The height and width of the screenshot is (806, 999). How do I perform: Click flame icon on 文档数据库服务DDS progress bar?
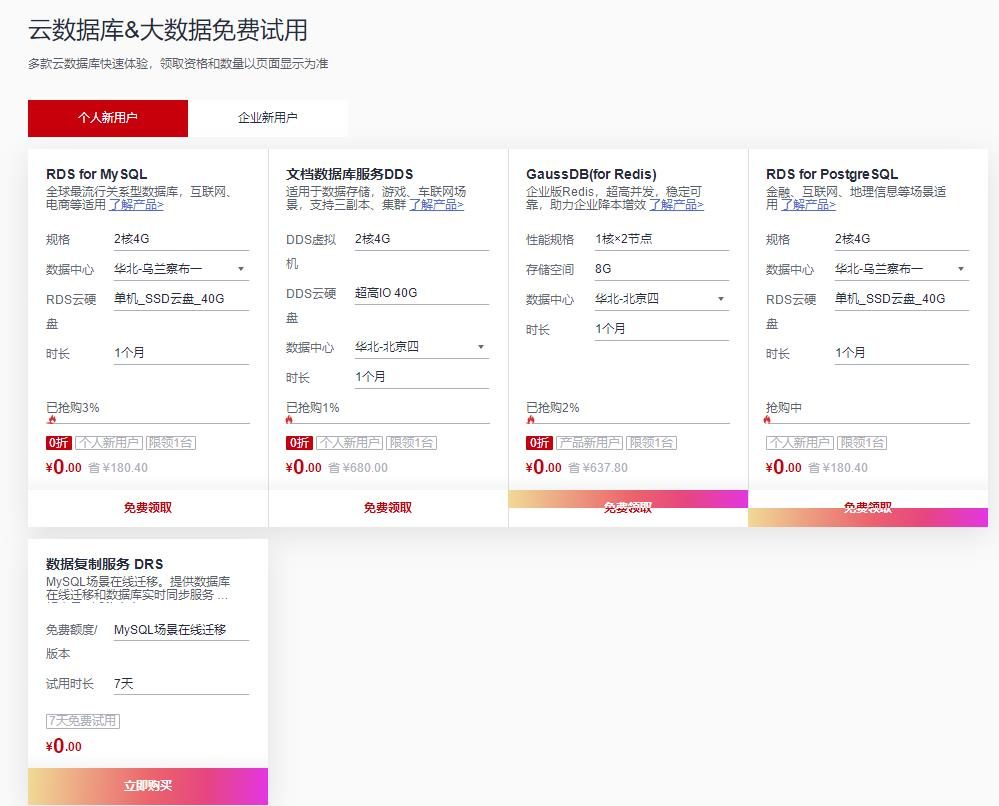(x=289, y=419)
